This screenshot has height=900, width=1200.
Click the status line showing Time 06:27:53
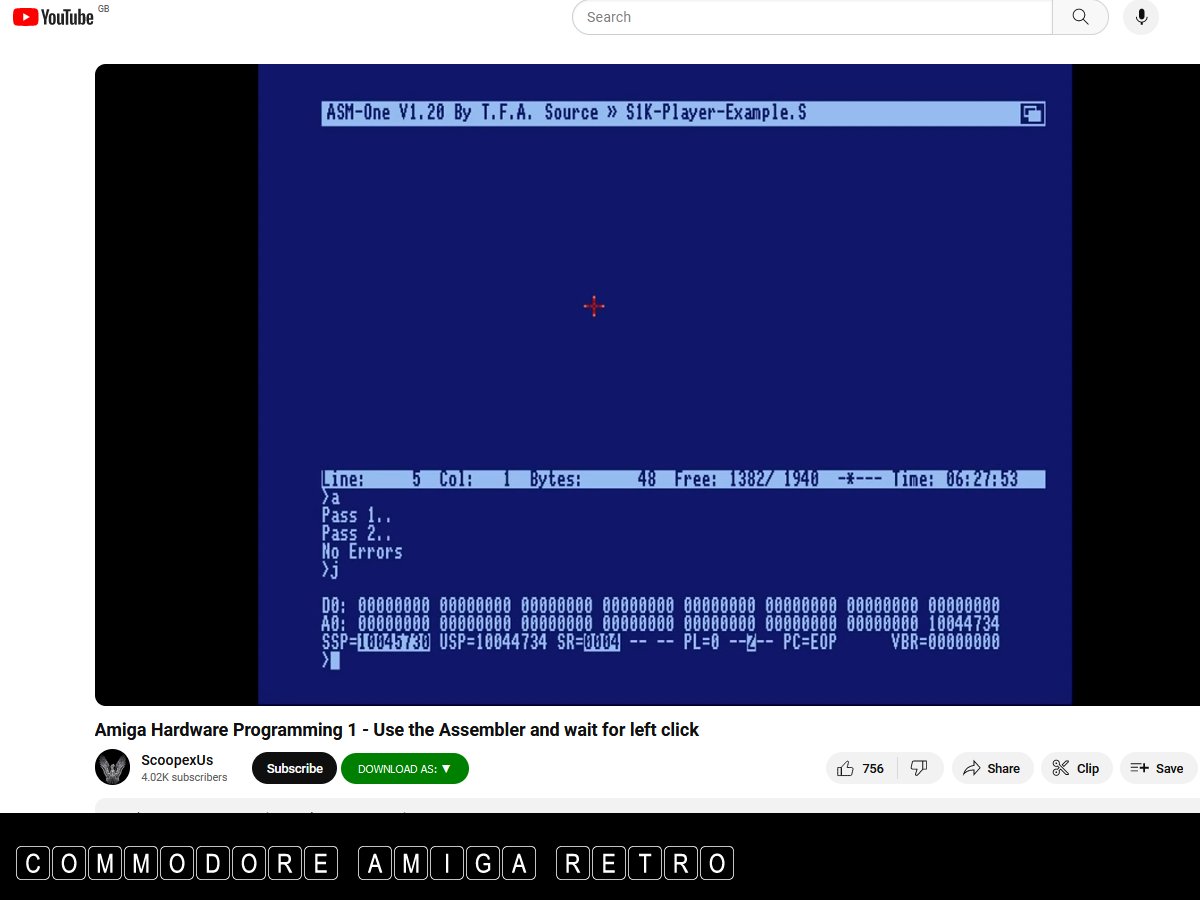point(683,480)
